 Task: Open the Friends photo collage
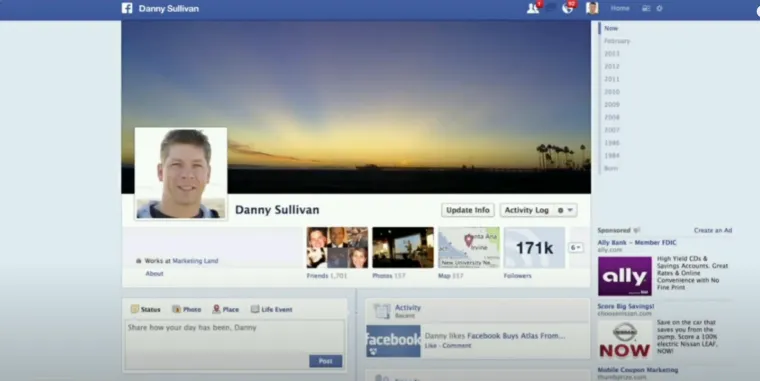point(337,248)
